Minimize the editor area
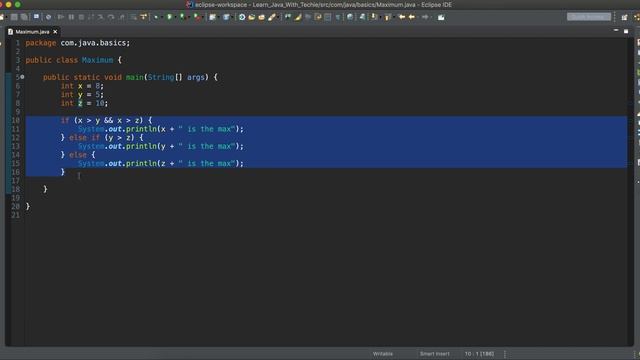The width and height of the screenshot is (640, 360). coord(616,31)
